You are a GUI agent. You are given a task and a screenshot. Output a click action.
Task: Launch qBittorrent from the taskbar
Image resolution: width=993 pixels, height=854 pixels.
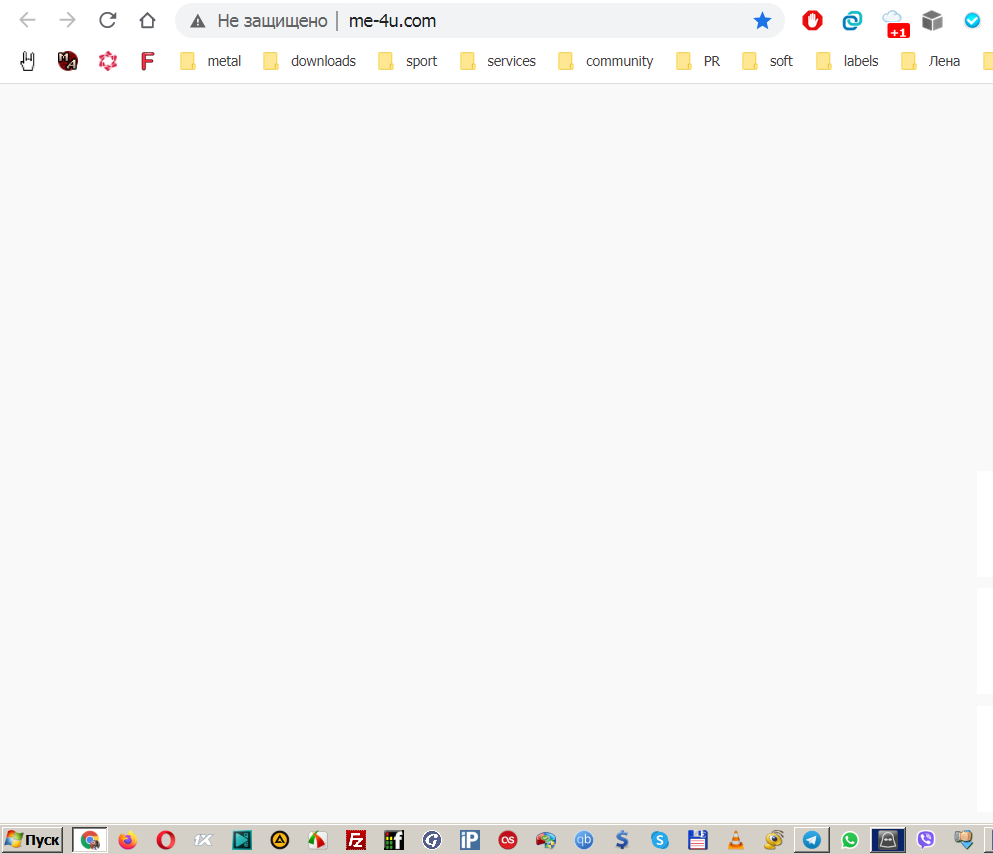point(584,840)
